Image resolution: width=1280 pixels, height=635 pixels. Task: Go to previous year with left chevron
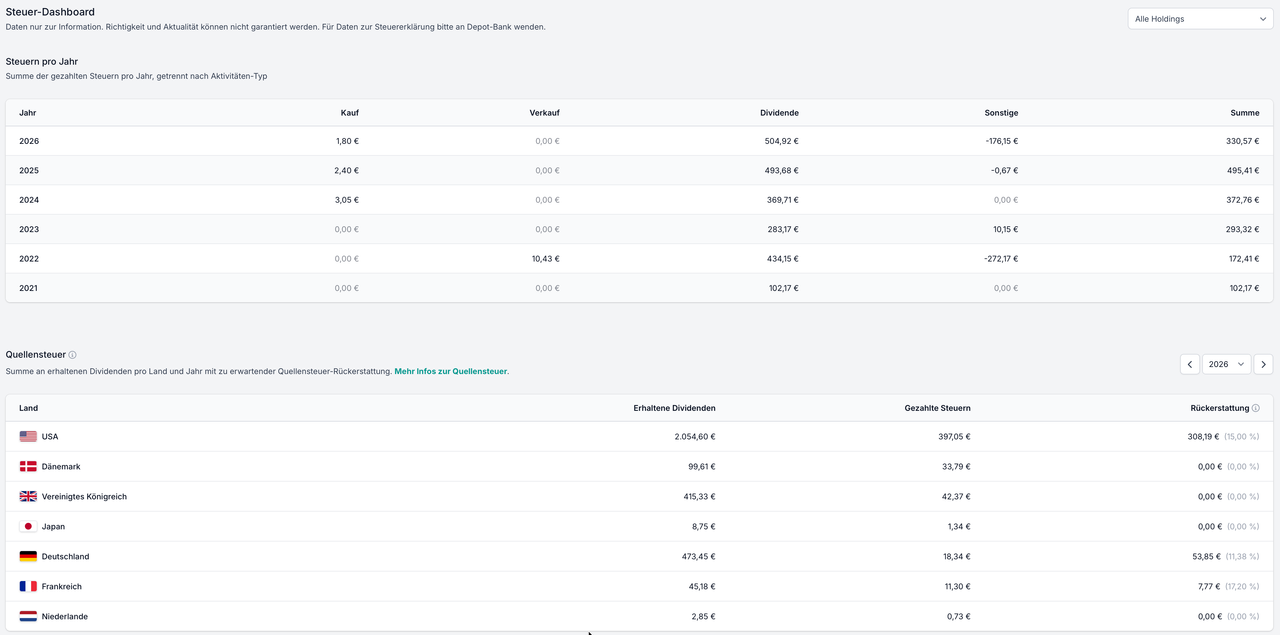(x=1190, y=365)
